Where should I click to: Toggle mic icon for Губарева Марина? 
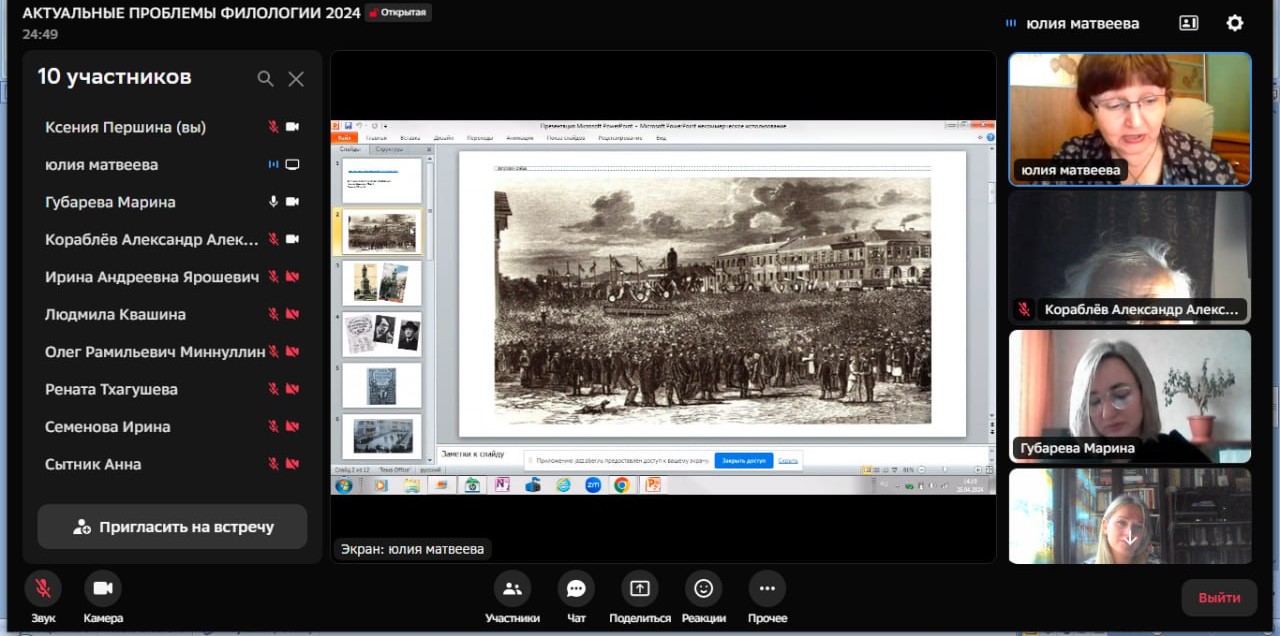pyautogui.click(x=273, y=202)
